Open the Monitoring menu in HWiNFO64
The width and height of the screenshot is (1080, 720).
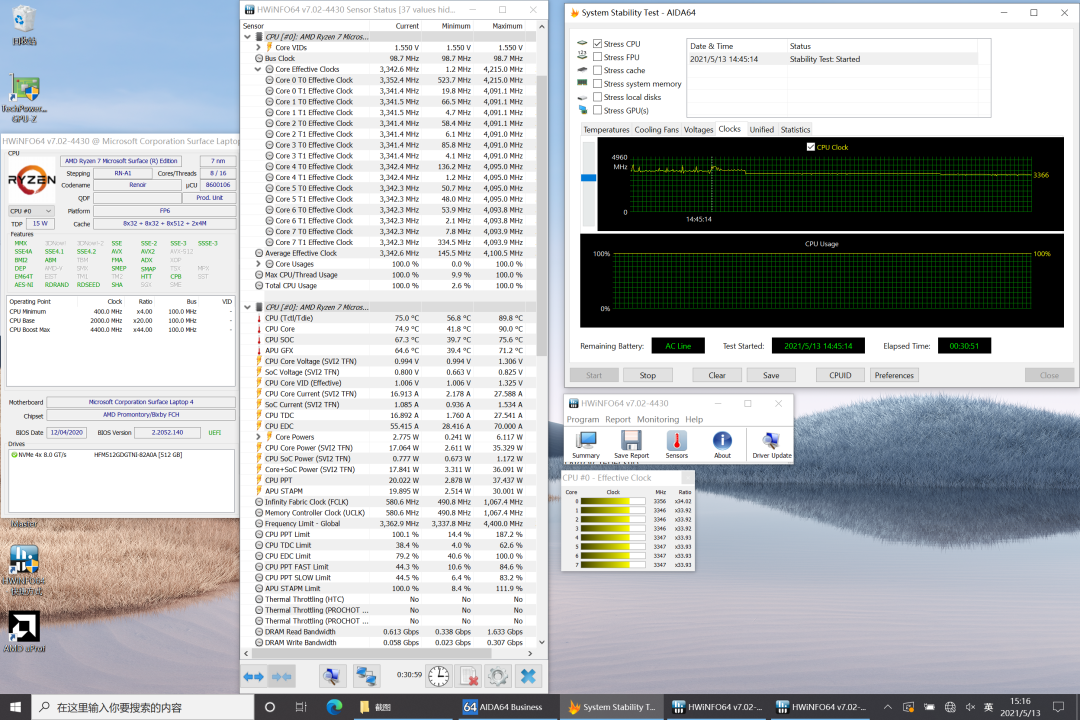(657, 419)
